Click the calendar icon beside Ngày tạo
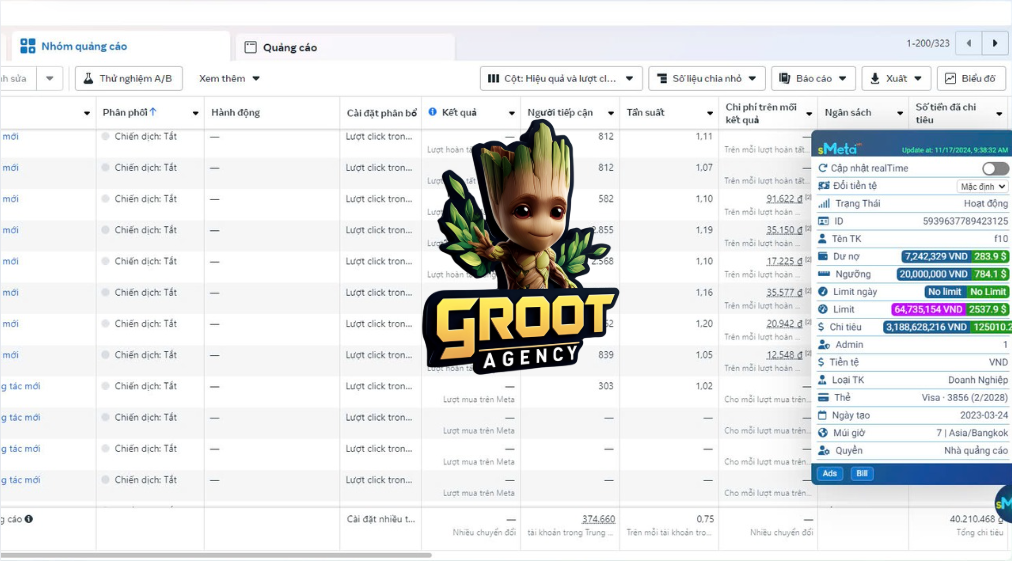The height and width of the screenshot is (561, 1012). coord(822,415)
